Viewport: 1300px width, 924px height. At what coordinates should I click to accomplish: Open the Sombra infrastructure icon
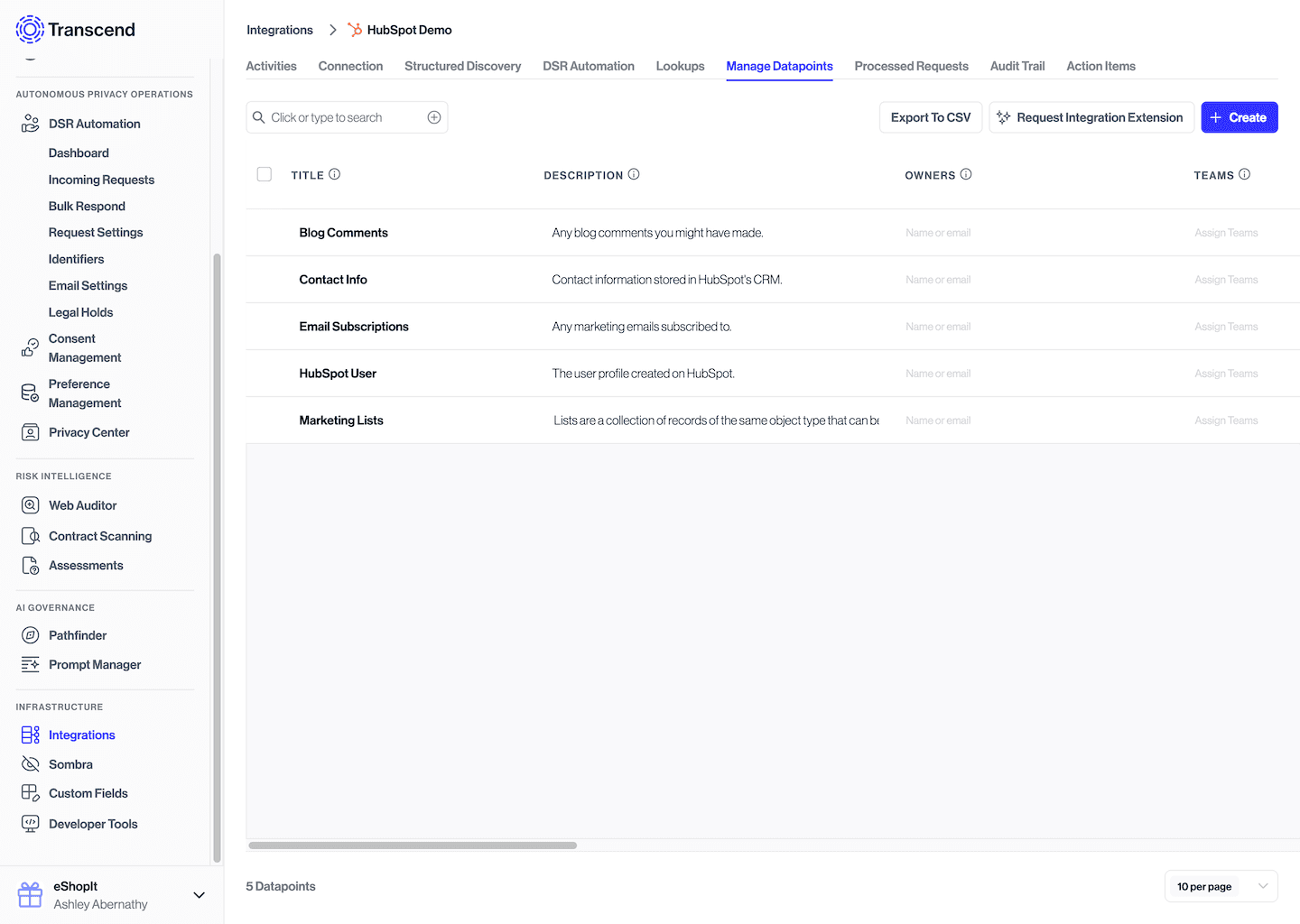click(30, 763)
